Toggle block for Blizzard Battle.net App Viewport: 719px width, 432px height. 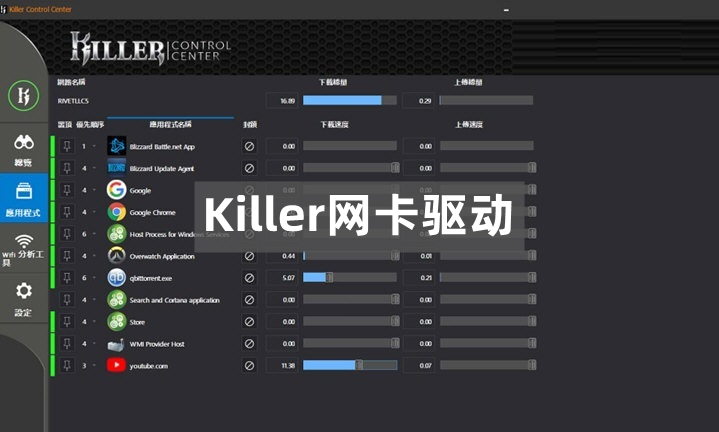(x=249, y=146)
